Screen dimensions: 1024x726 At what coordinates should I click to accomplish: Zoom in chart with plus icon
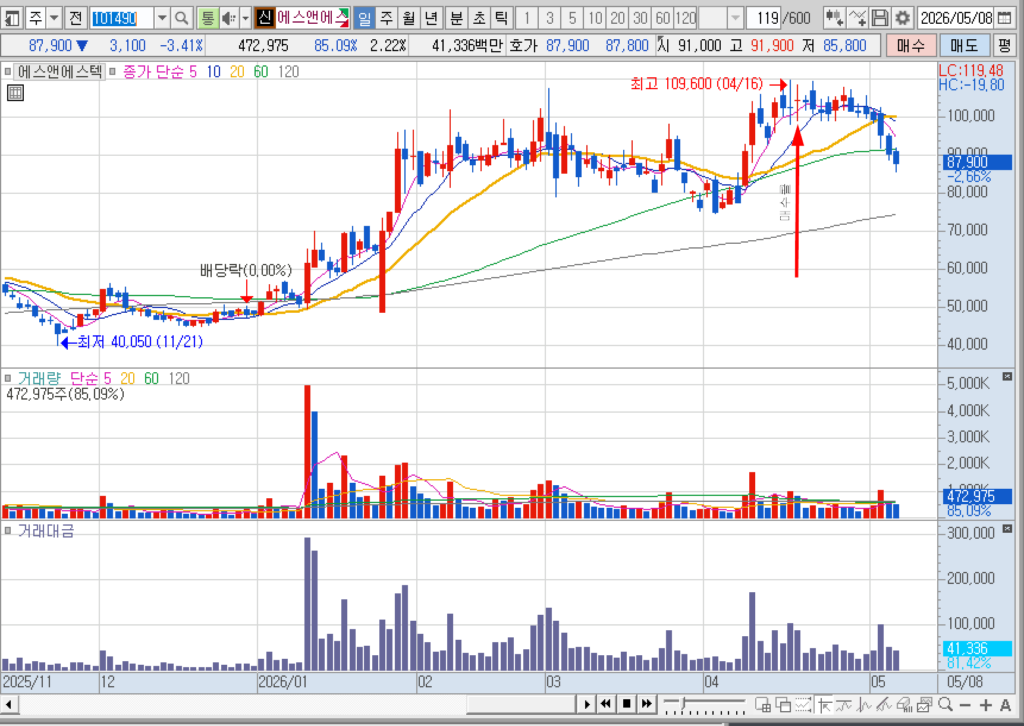click(x=985, y=705)
